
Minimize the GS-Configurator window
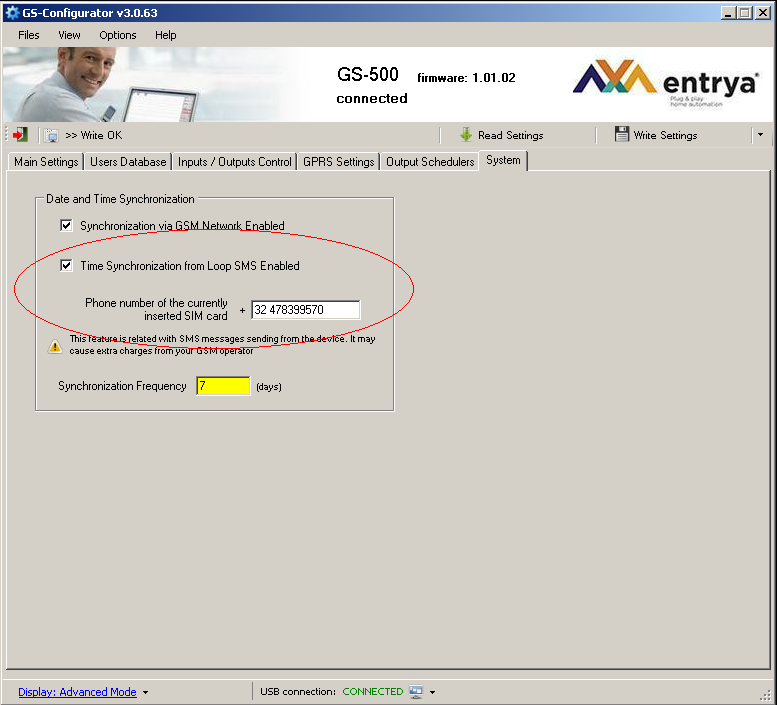tap(727, 13)
